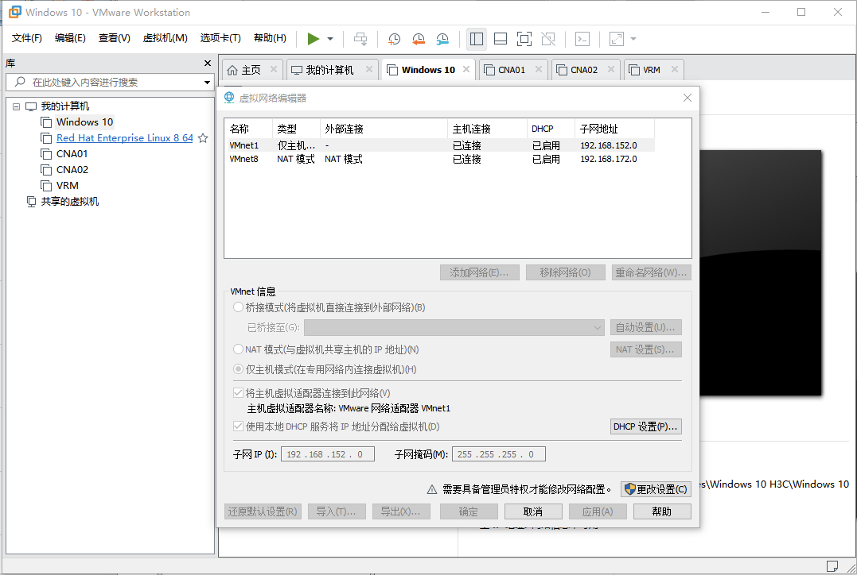Enter full screen mode
Viewport: 858px width, 576px height.
coord(524,39)
